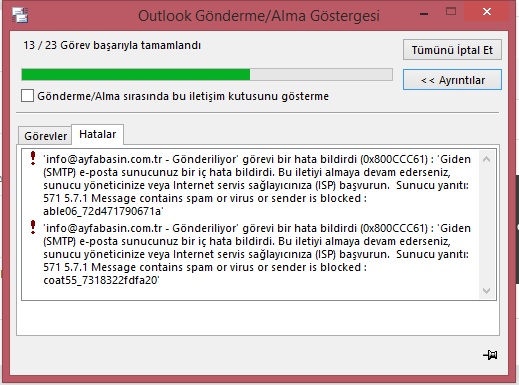The height and width of the screenshot is (385, 519).
Task: Select the error message ending with coat55_7318322fdfa20
Action: pyautogui.click(x=257, y=254)
